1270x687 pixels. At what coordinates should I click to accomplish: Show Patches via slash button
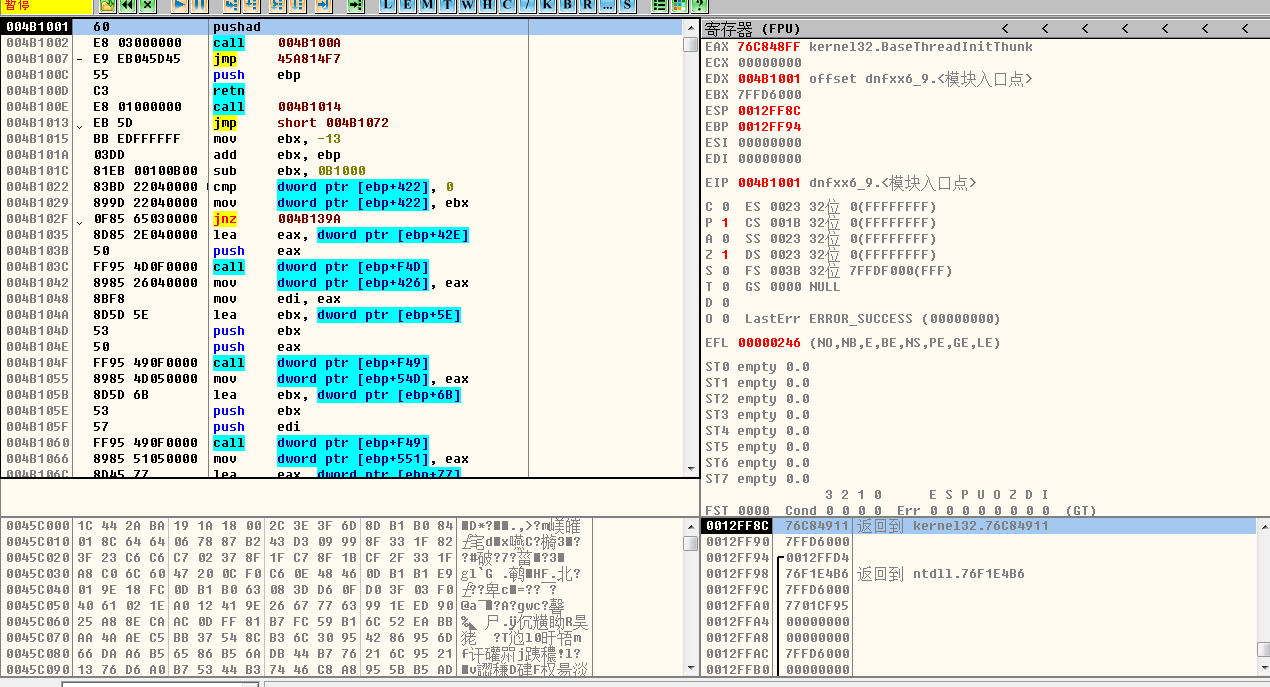pos(527,5)
